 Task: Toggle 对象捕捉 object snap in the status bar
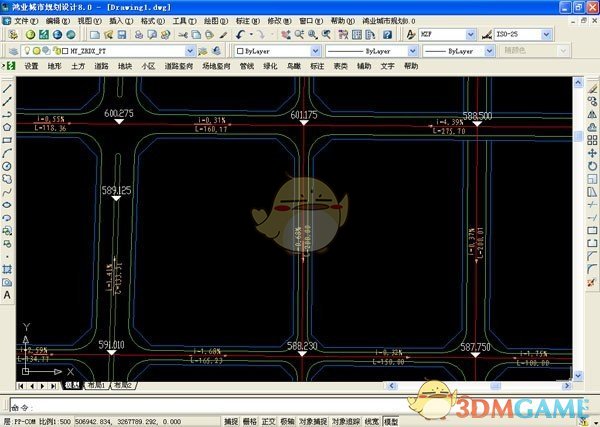point(313,421)
